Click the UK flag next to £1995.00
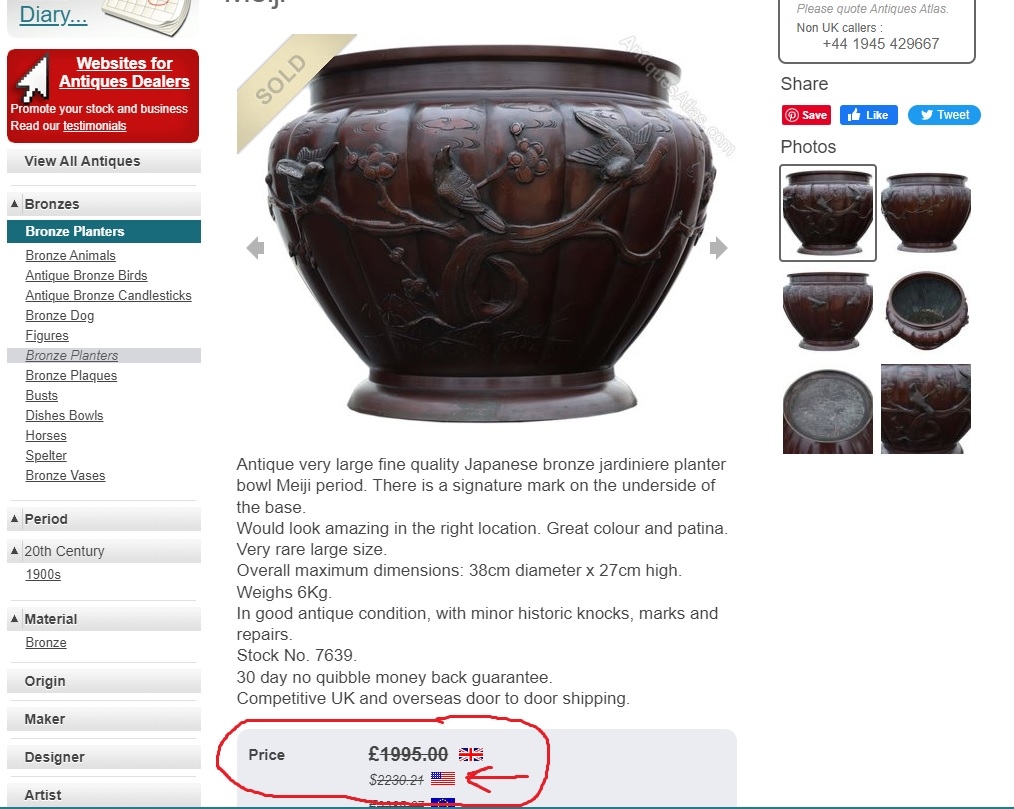This screenshot has height=809, width=1014. click(x=471, y=754)
